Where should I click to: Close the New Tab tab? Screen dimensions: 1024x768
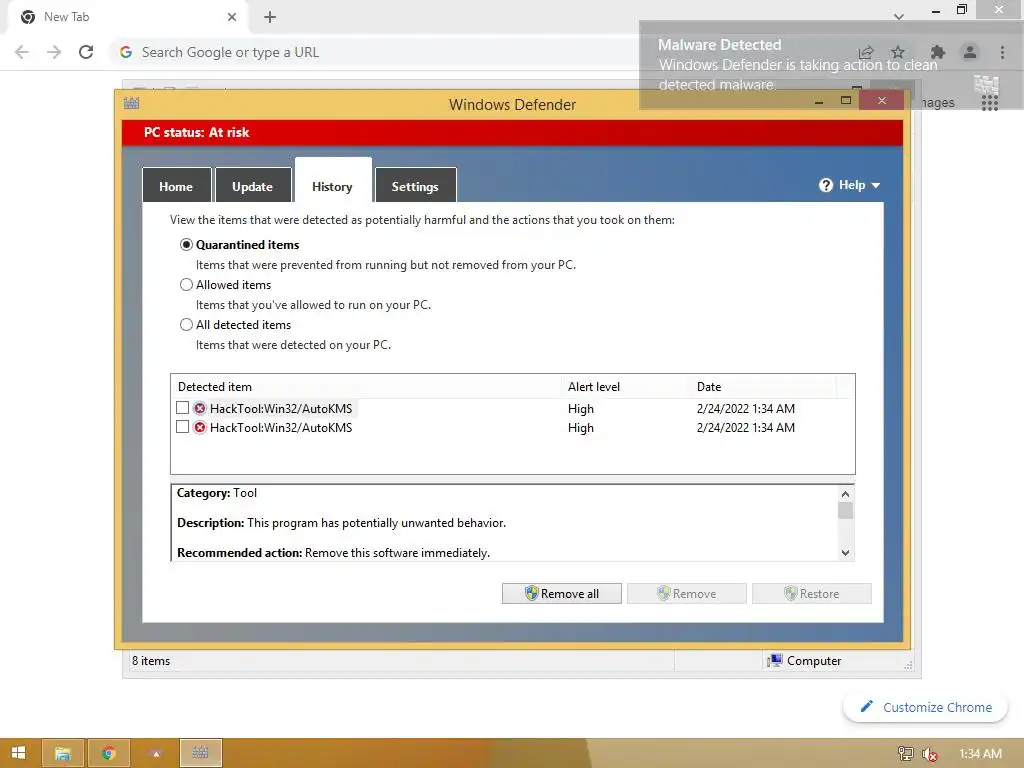tap(232, 17)
